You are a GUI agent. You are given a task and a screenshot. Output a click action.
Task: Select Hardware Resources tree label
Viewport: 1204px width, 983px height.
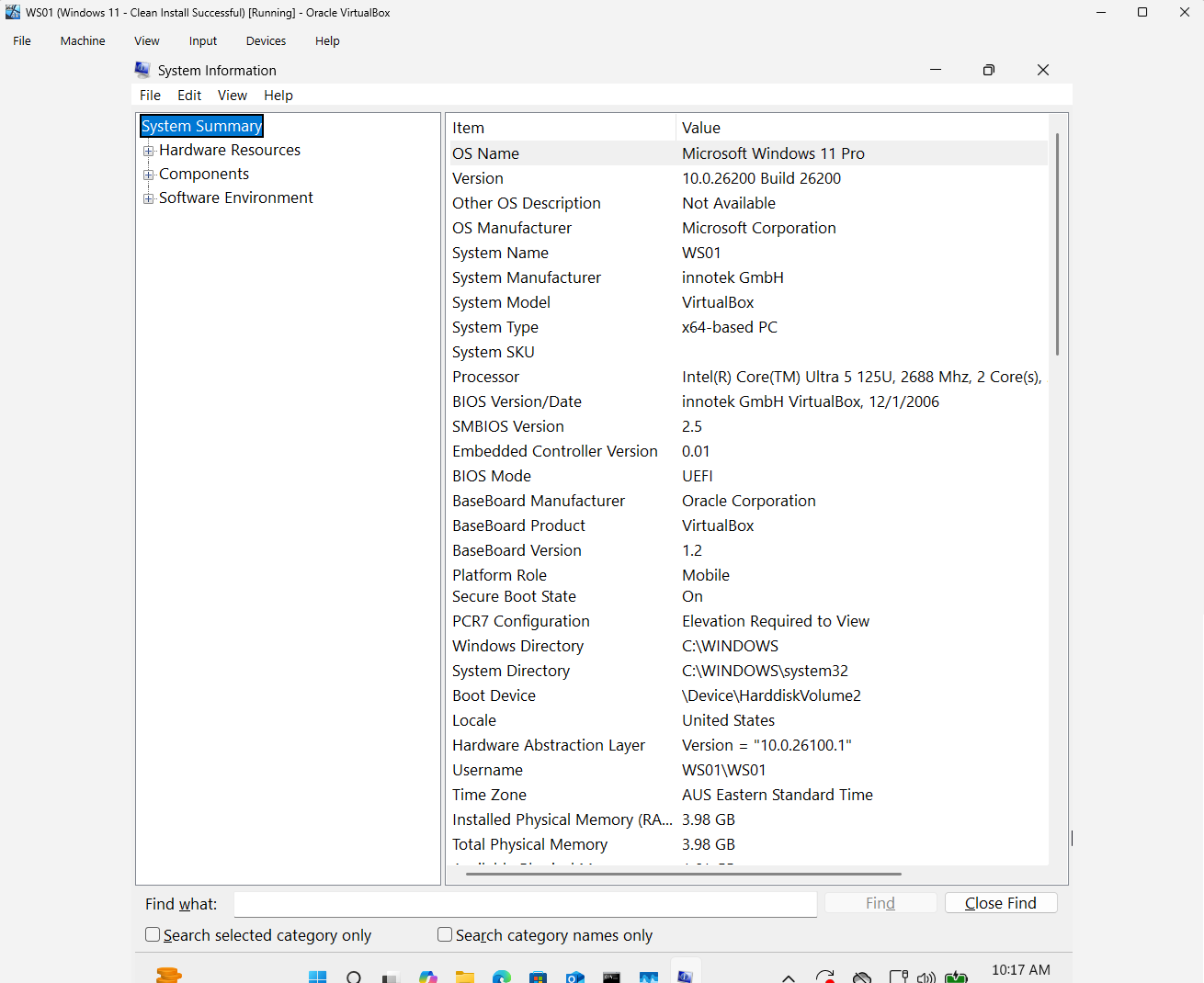coord(230,150)
